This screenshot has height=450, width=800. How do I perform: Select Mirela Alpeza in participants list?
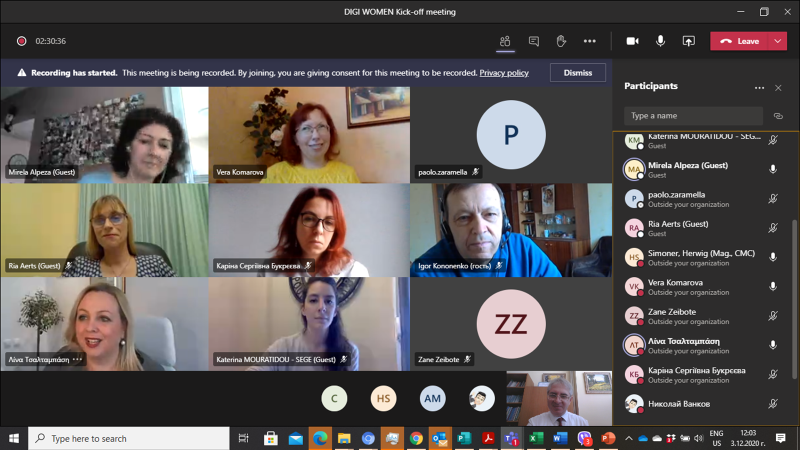(704, 169)
